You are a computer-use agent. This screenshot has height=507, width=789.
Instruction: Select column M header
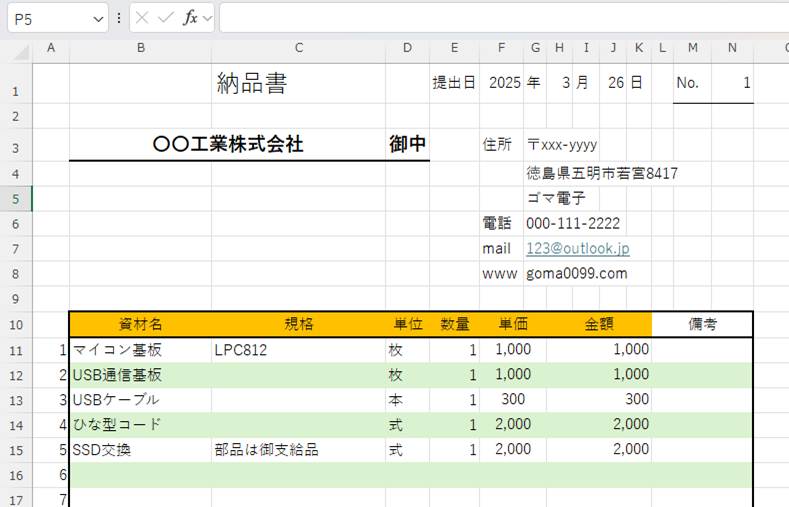692,48
